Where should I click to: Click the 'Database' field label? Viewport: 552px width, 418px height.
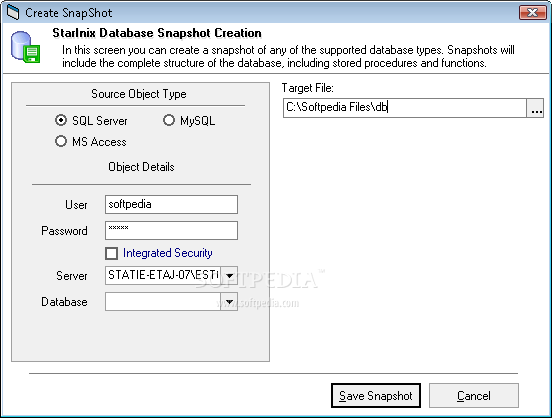pyautogui.click(x=64, y=302)
